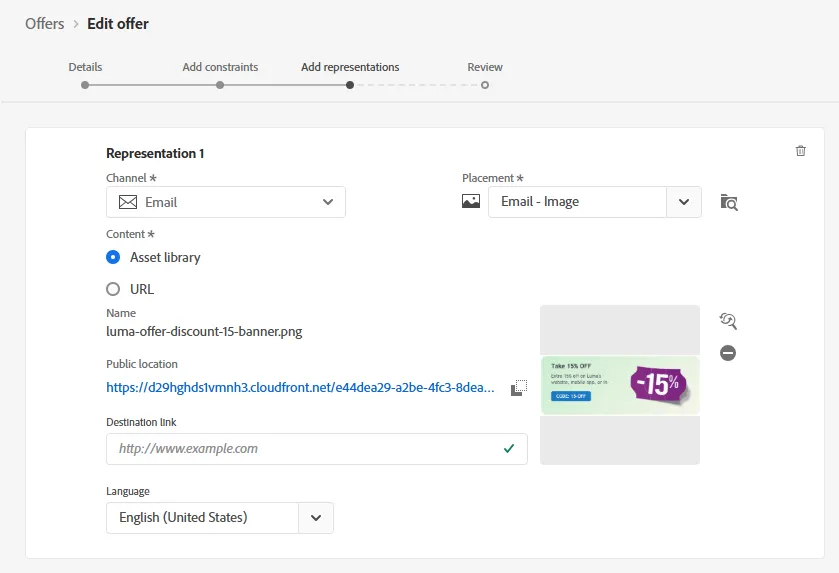The width and height of the screenshot is (839, 573).
Task: Select the Asset library radio option
Action: click(x=113, y=257)
